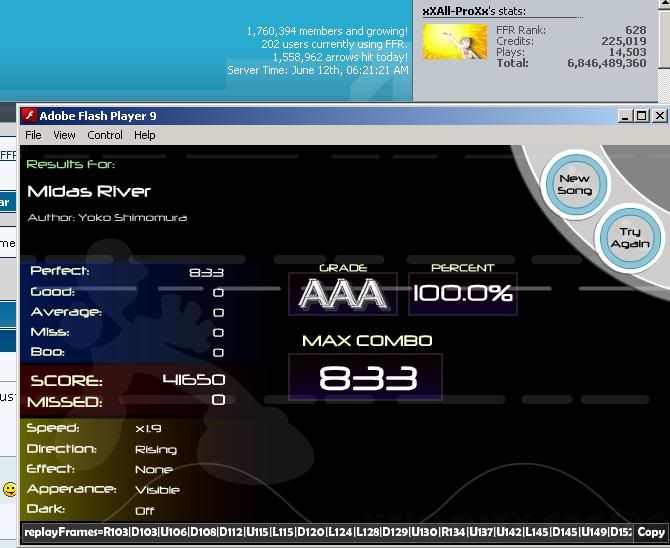Minimize the Adobe Flash Player window
This screenshot has width=670, height=548.
[x=625, y=116]
